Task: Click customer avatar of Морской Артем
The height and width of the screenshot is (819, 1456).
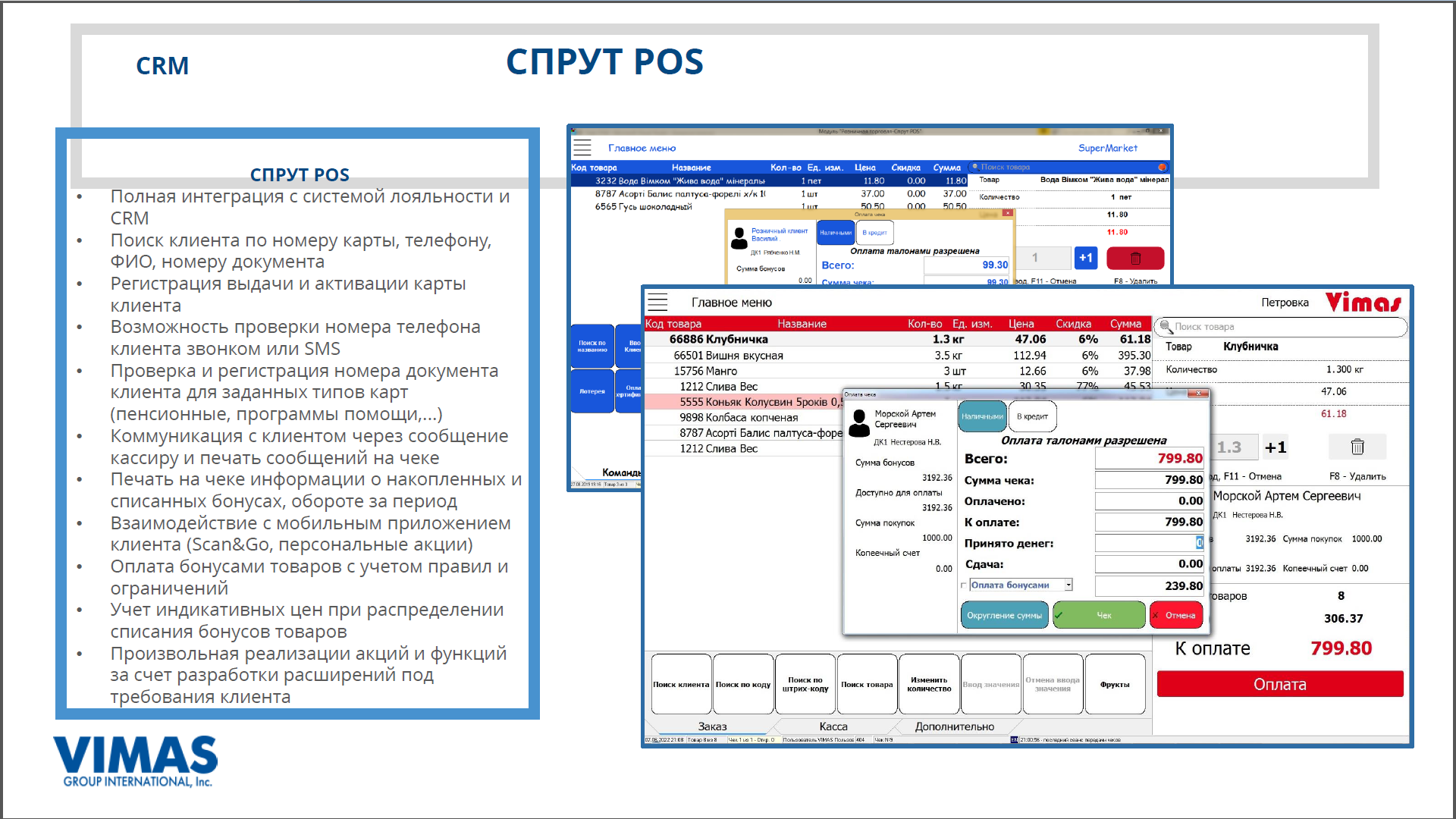Action: (x=859, y=422)
